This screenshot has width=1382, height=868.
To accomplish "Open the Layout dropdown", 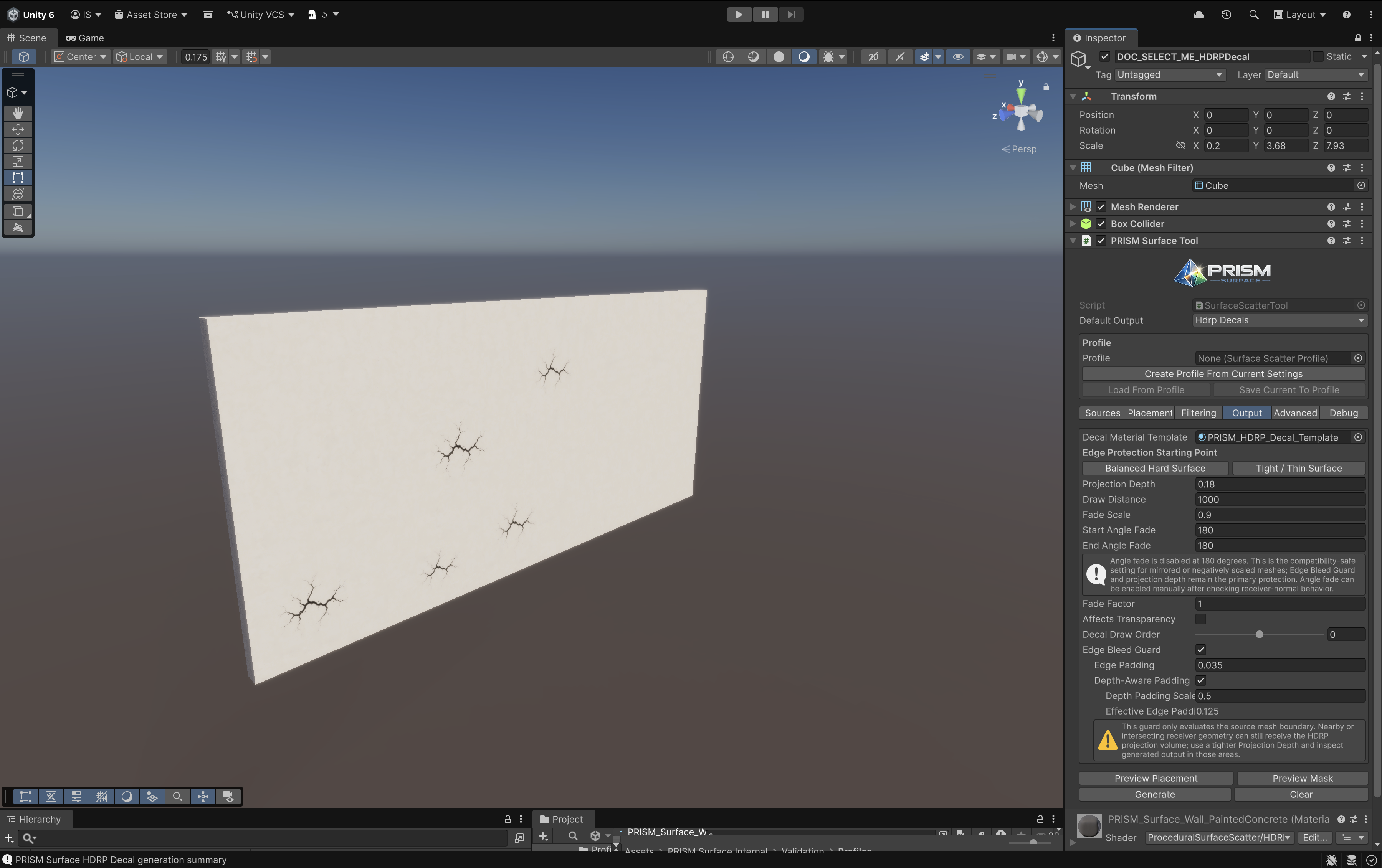I will click(x=1300, y=14).
